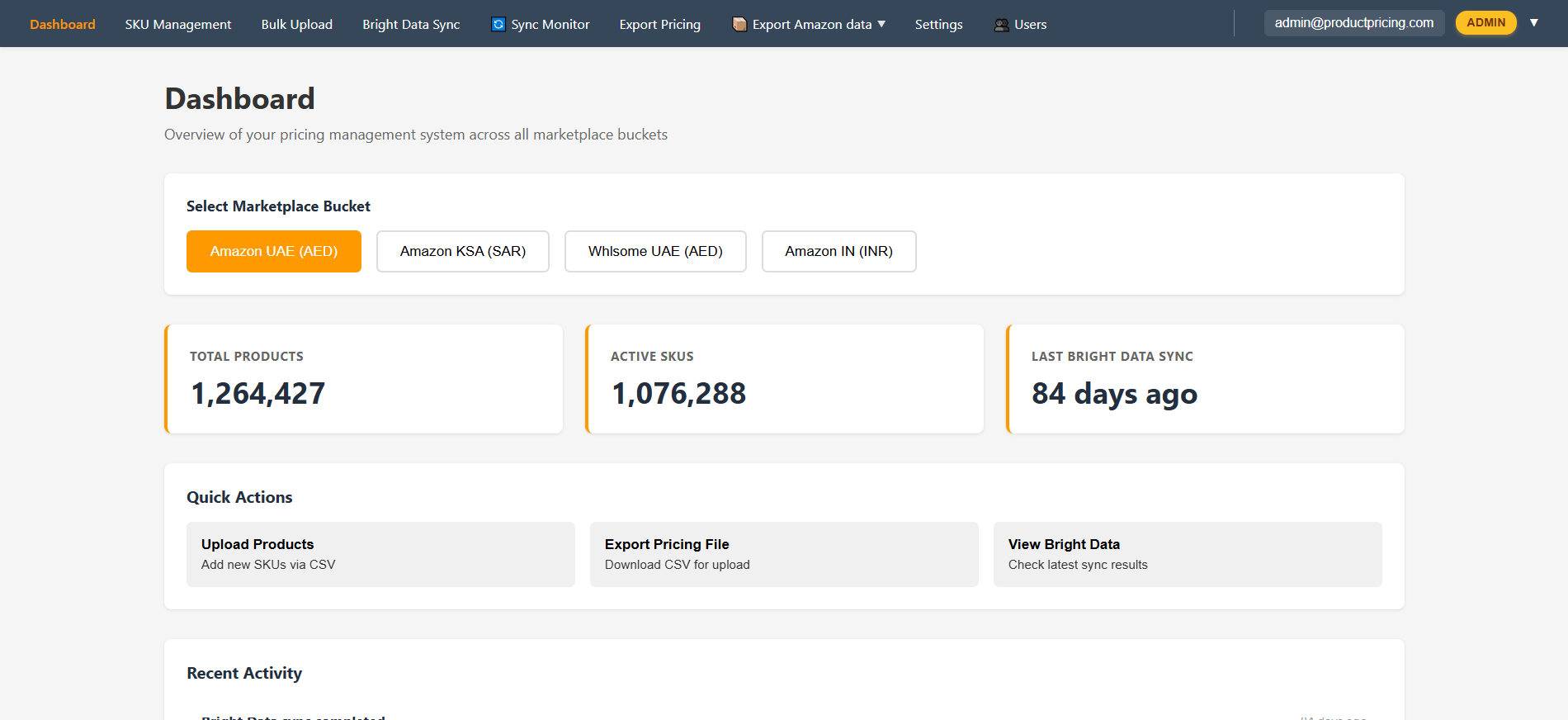
Task: Click the Total Products value 1,264,427
Action: 258,394
